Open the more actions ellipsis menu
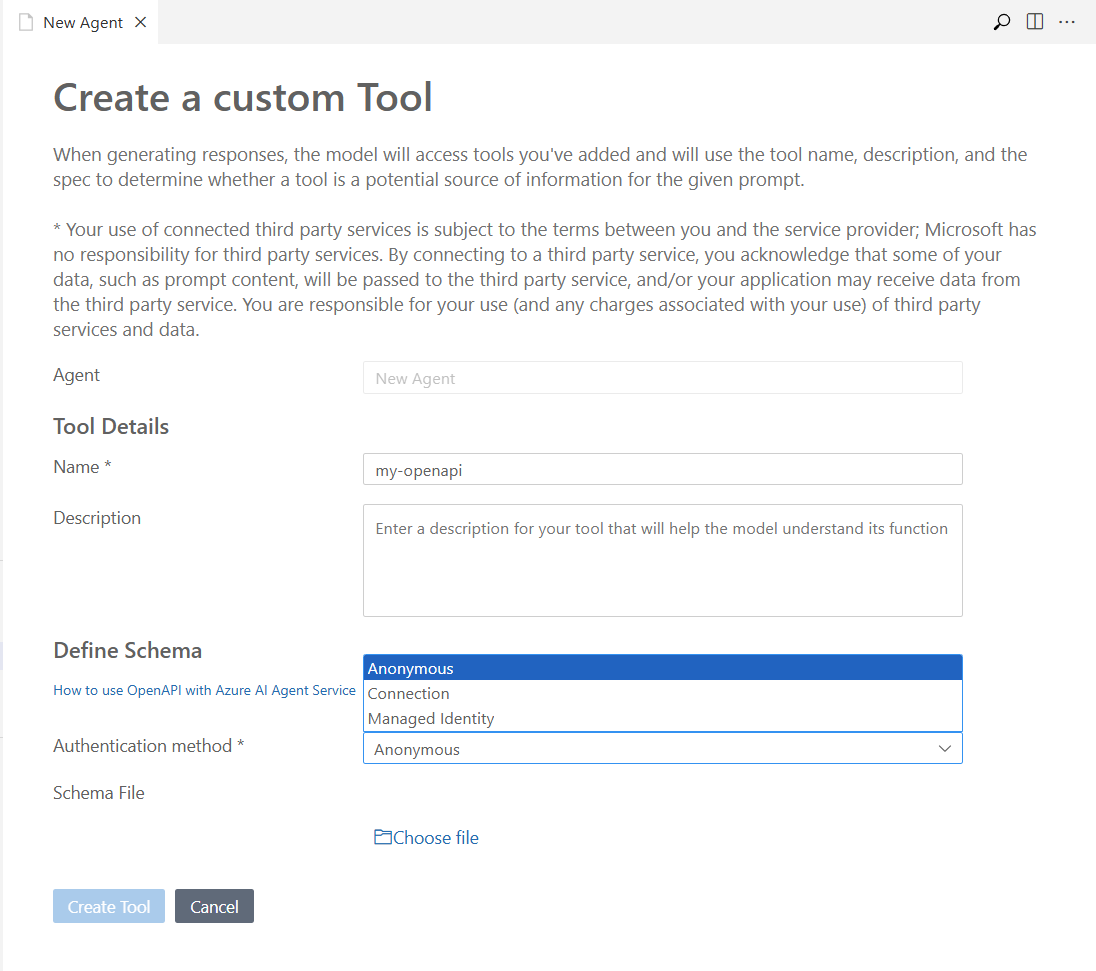 click(1066, 21)
